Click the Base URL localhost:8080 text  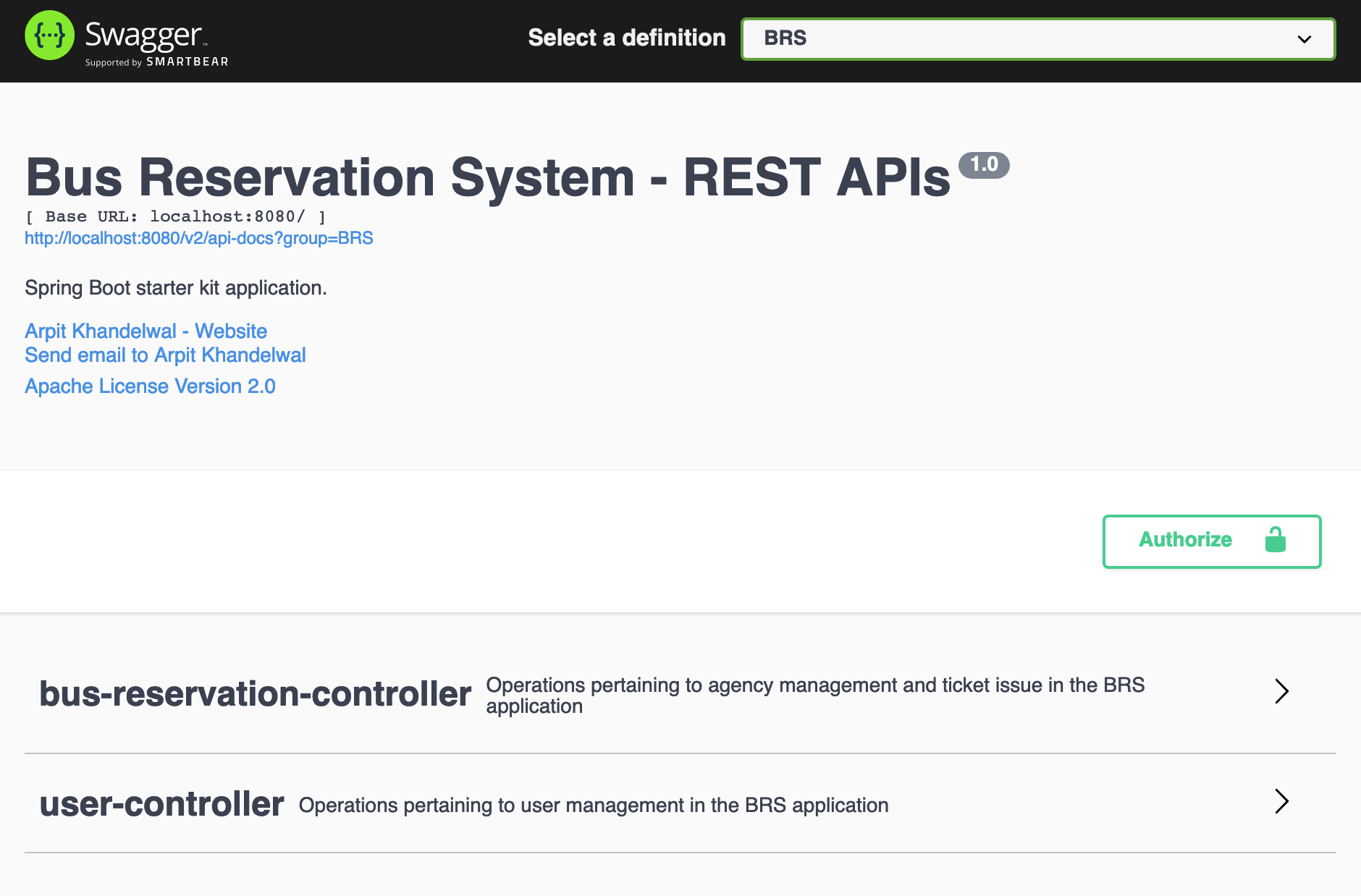point(176,216)
